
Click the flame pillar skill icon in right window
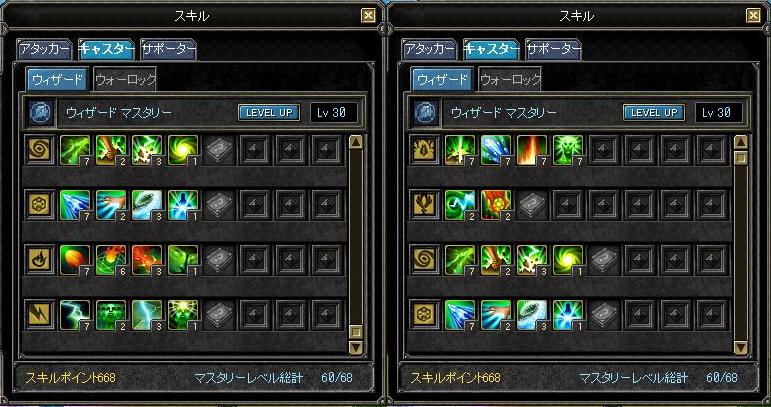(x=532, y=150)
